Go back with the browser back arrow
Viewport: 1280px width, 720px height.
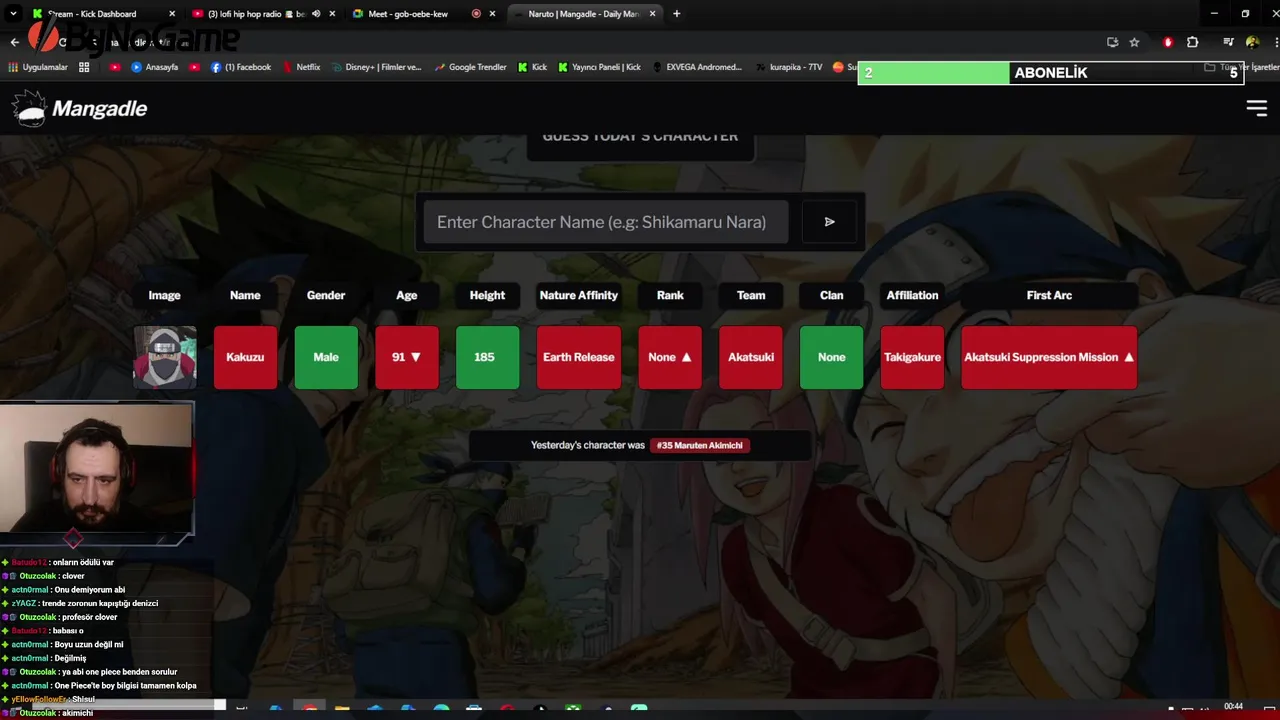pos(14,42)
